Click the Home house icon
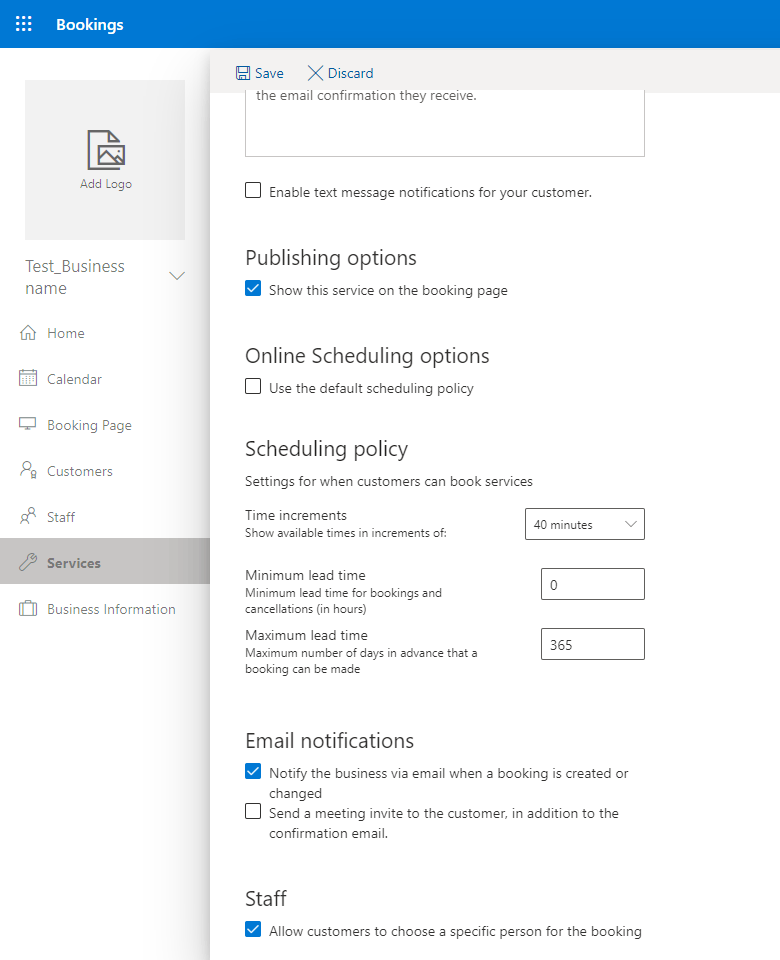Image resolution: width=780 pixels, height=960 pixels. point(28,332)
